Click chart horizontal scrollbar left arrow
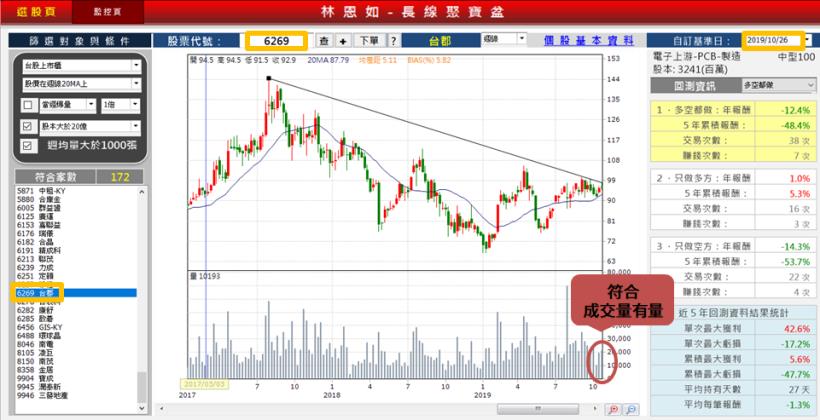 (162, 408)
